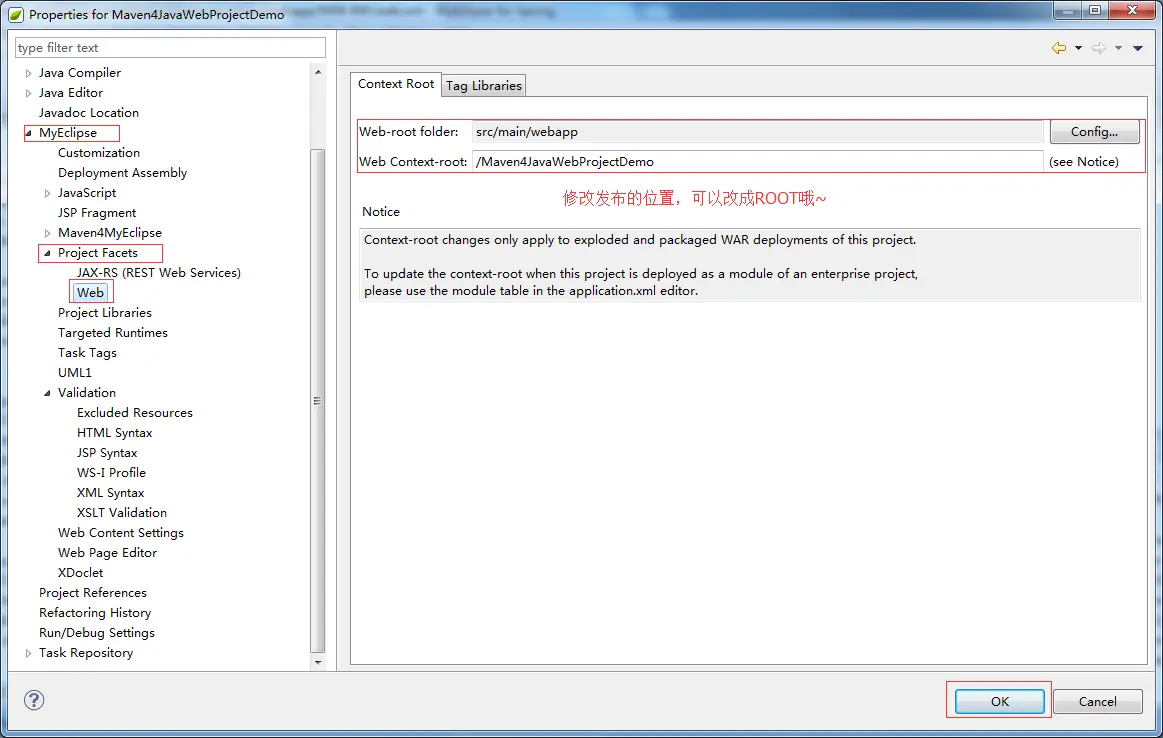Click the Java Compiler label
This screenshot has width=1163, height=738.
pos(79,73)
